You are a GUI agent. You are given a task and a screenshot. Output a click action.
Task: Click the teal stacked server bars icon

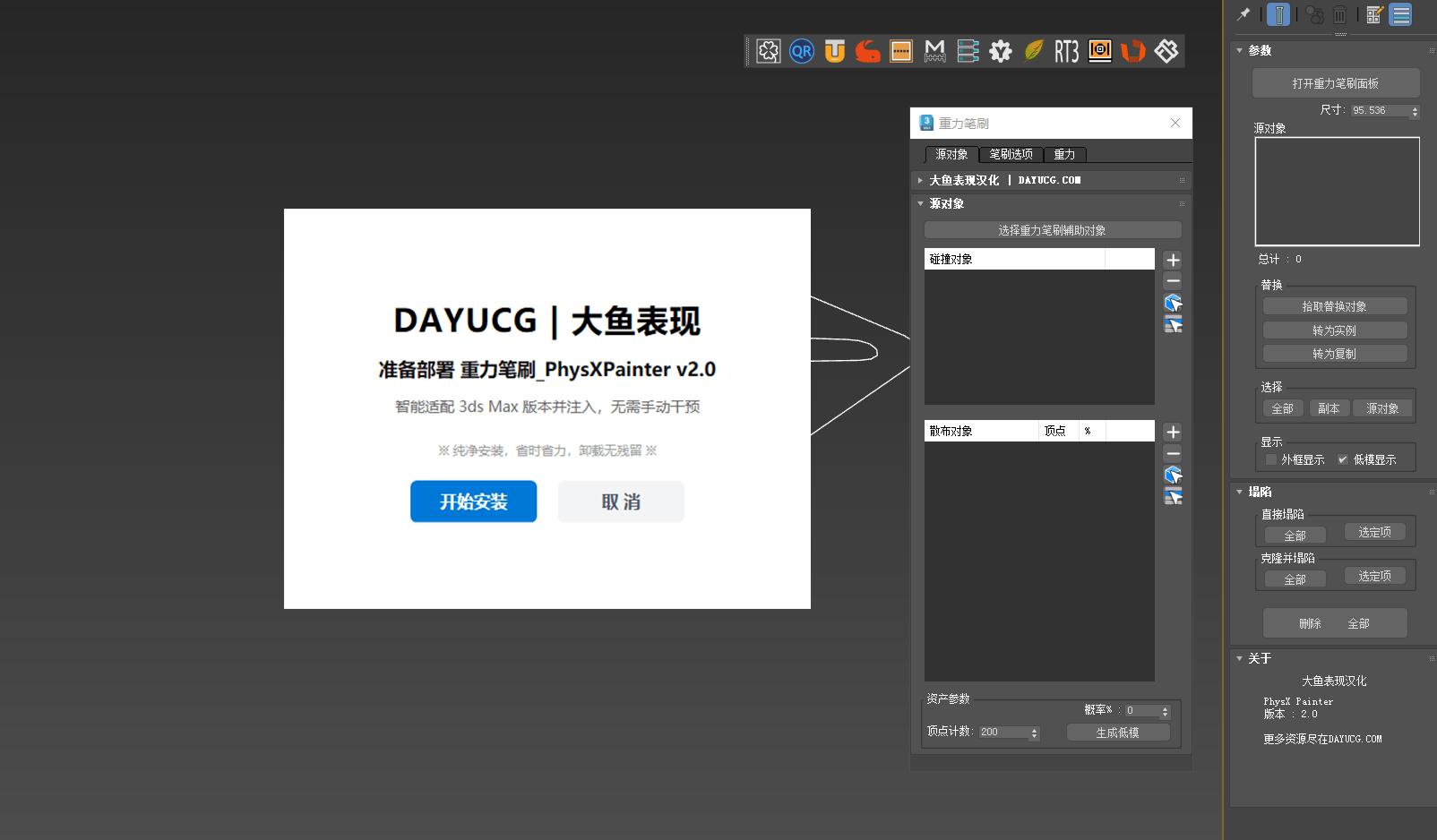pos(968,51)
